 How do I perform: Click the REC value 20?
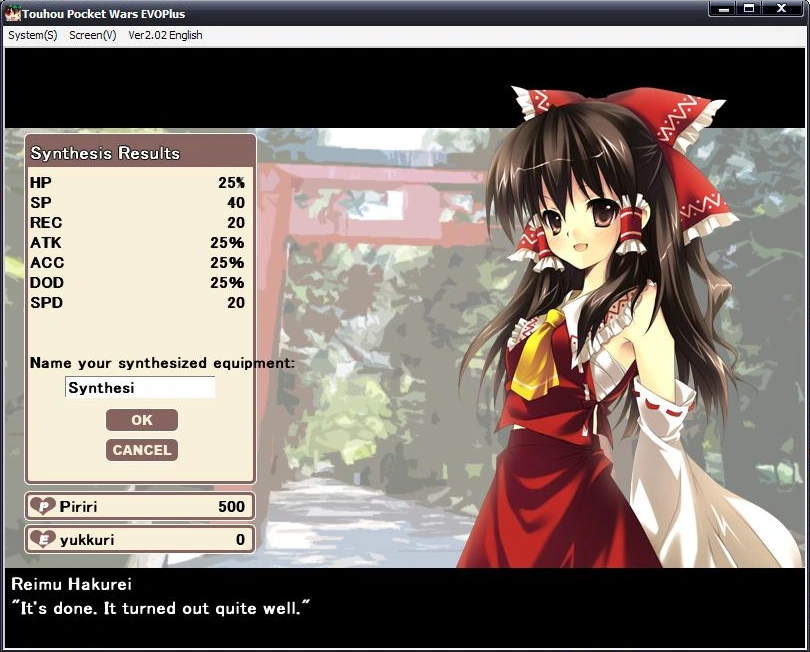click(236, 223)
